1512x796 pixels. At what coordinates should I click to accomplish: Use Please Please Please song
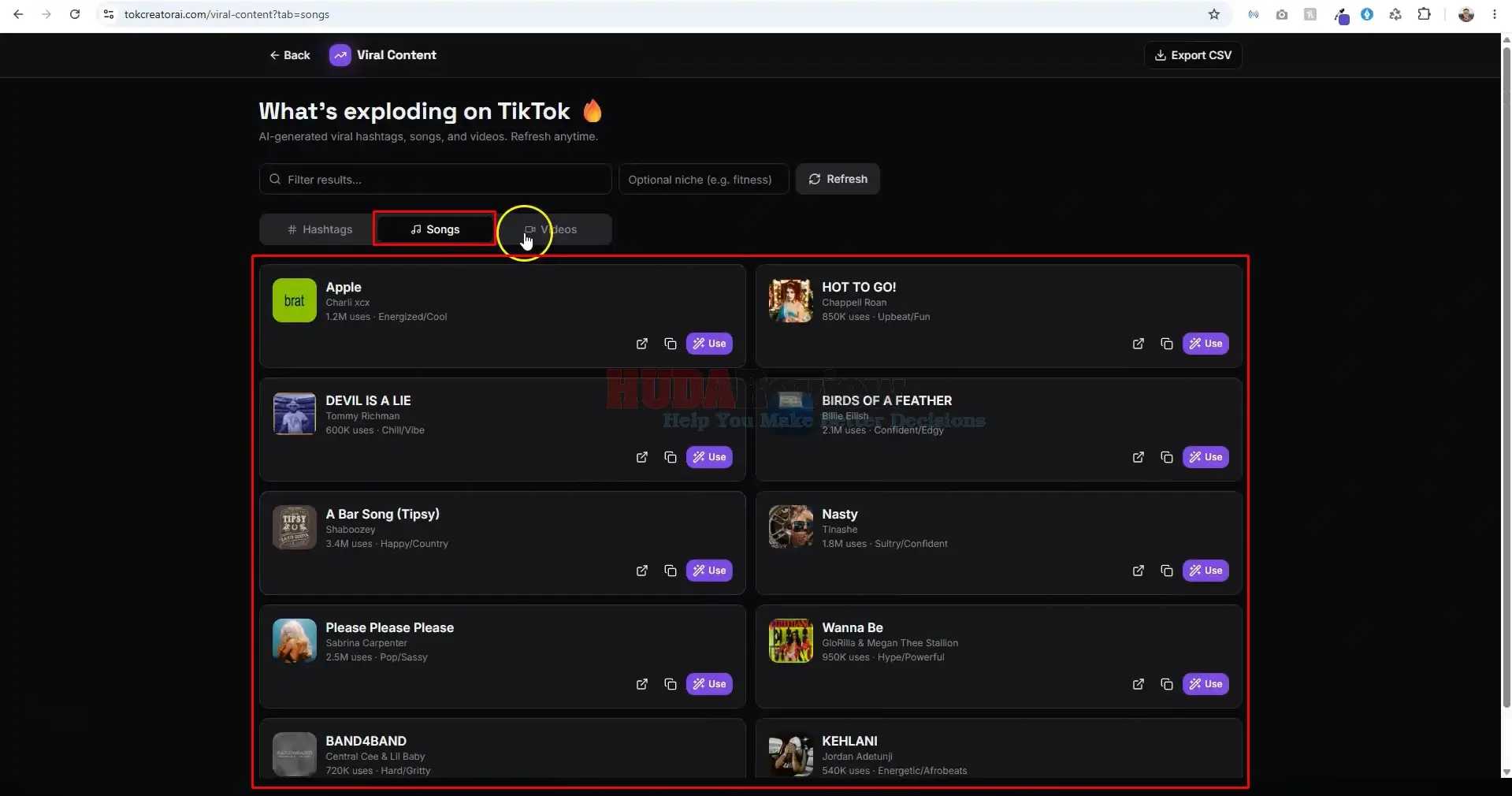click(709, 684)
